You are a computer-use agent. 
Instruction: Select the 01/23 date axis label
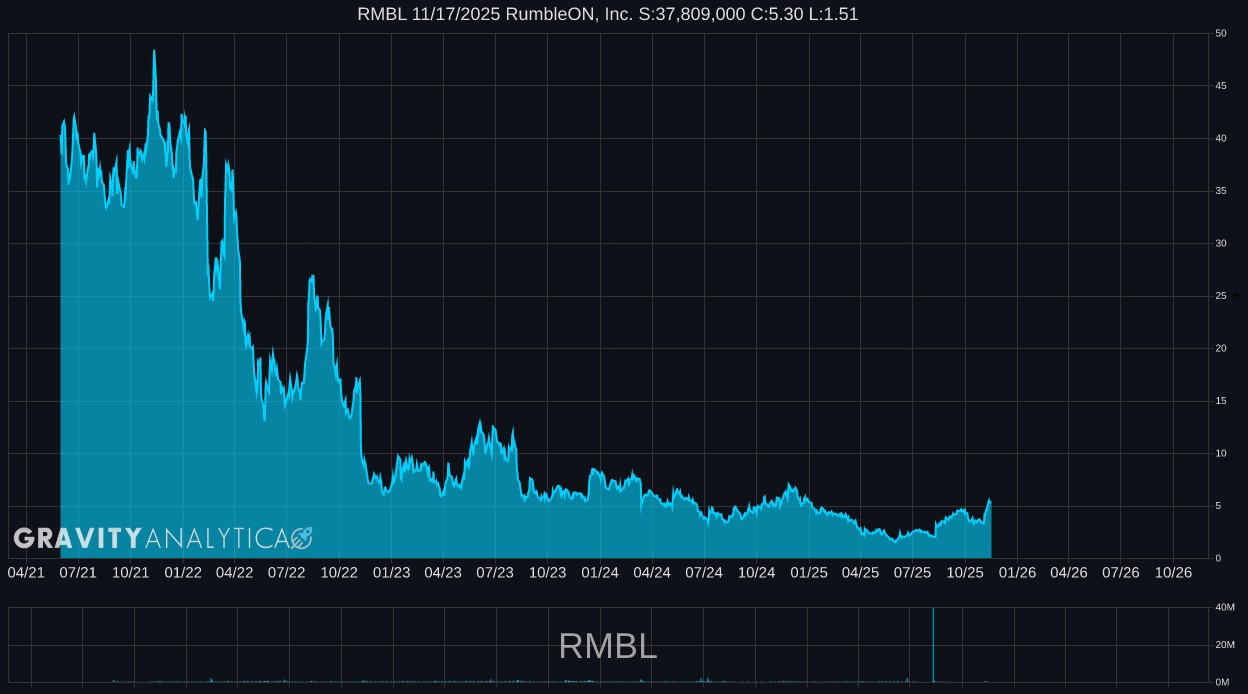pos(391,572)
